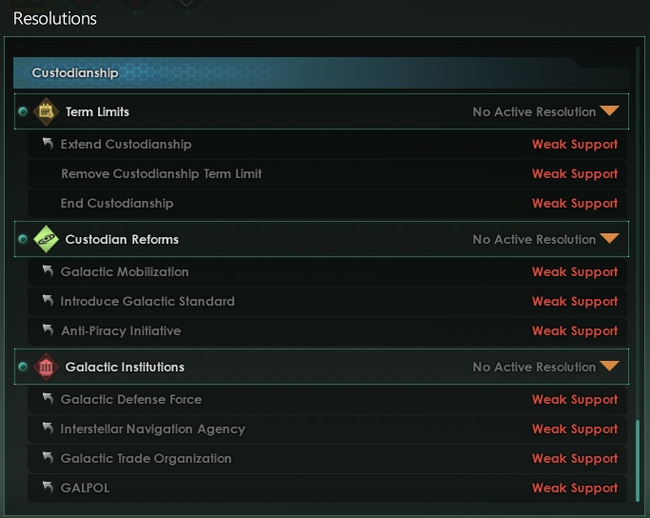Click the resolutions list scrollbar handle

pos(637,460)
